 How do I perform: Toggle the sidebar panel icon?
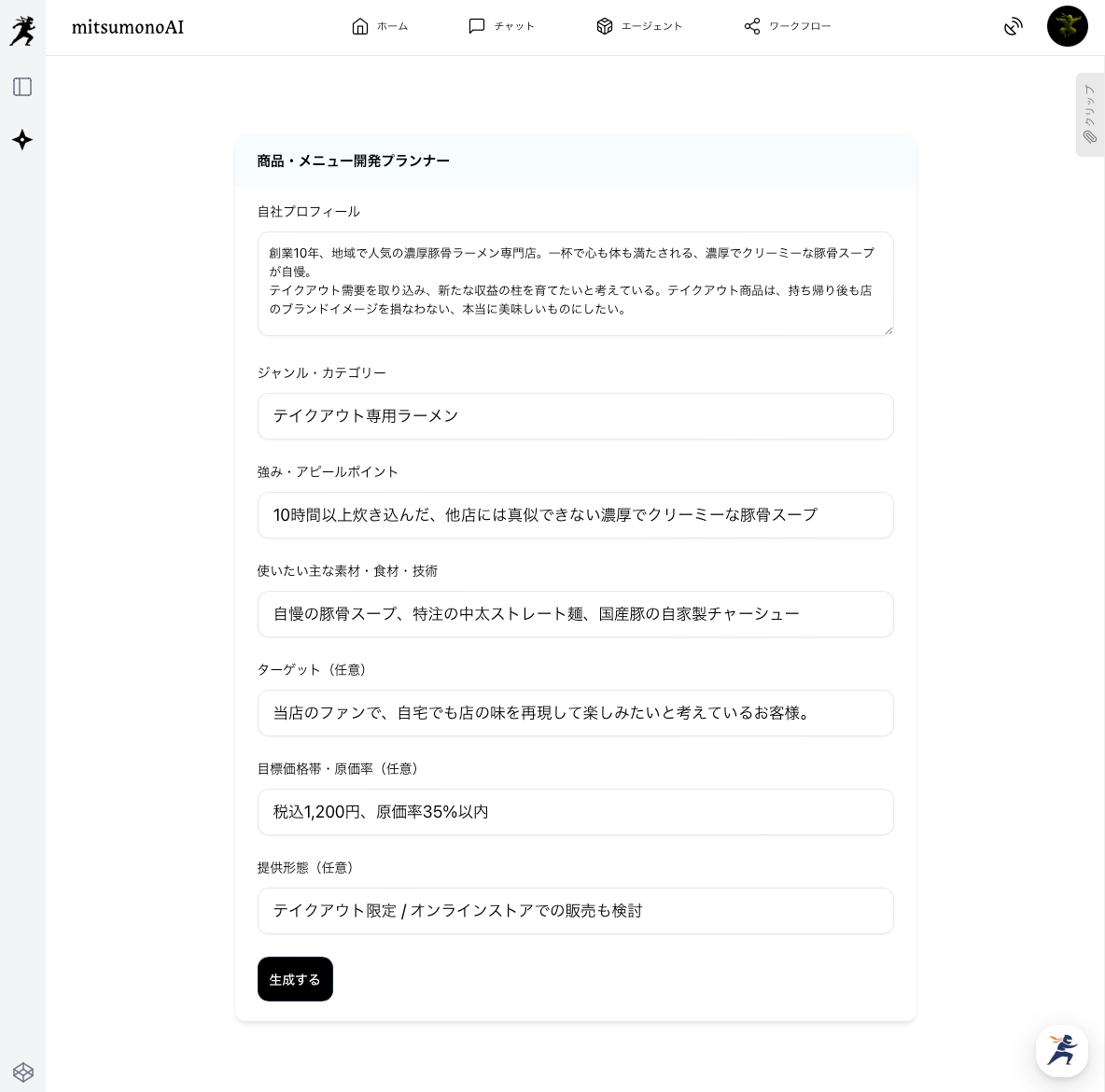[22, 87]
